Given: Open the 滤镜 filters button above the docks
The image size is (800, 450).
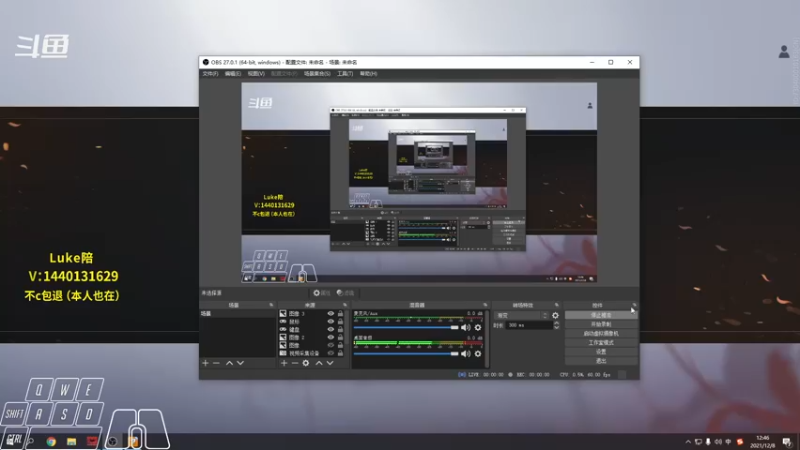Looking at the screenshot, I should 345,293.
